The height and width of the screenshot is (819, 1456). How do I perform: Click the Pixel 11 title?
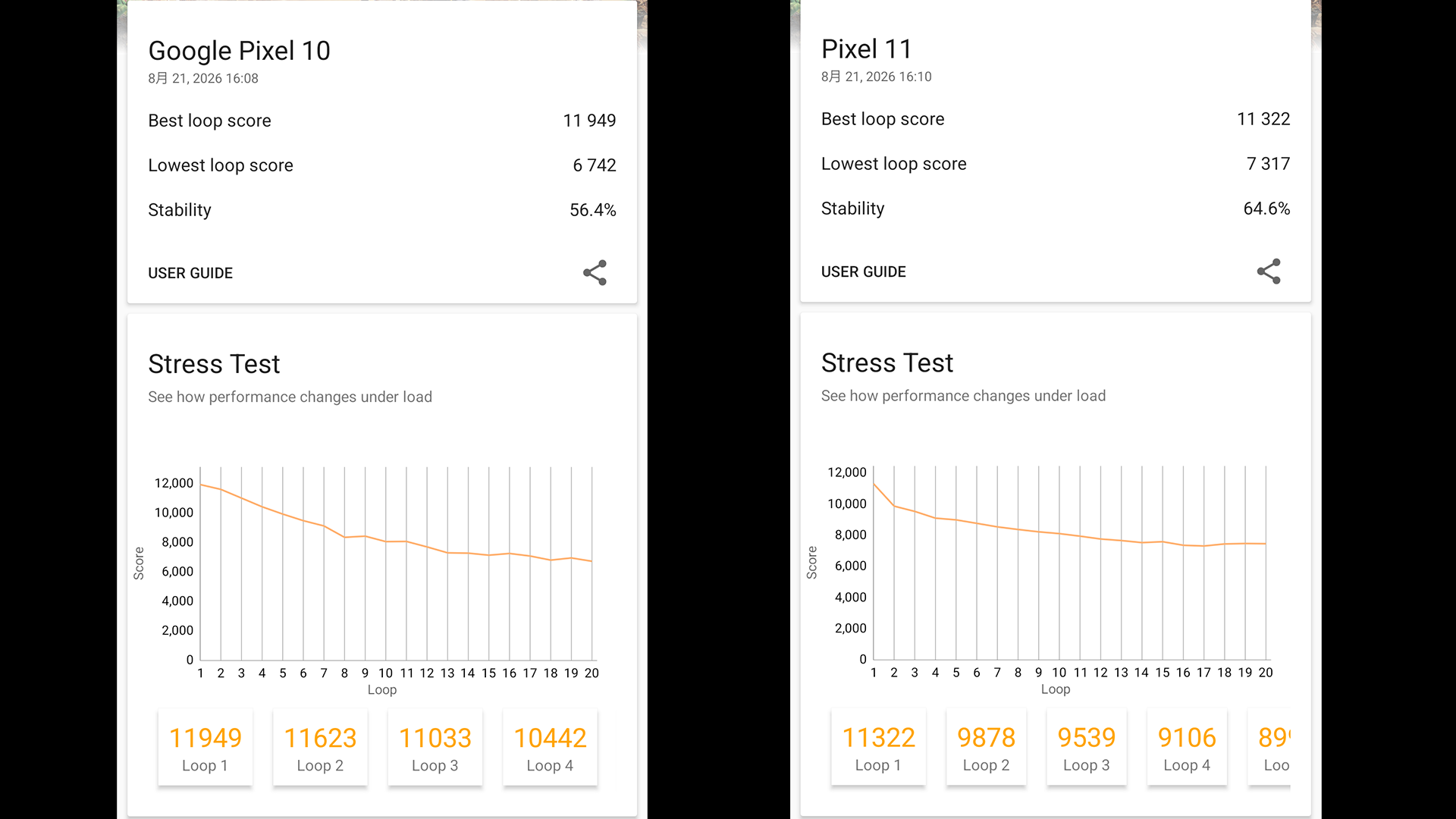(x=866, y=49)
